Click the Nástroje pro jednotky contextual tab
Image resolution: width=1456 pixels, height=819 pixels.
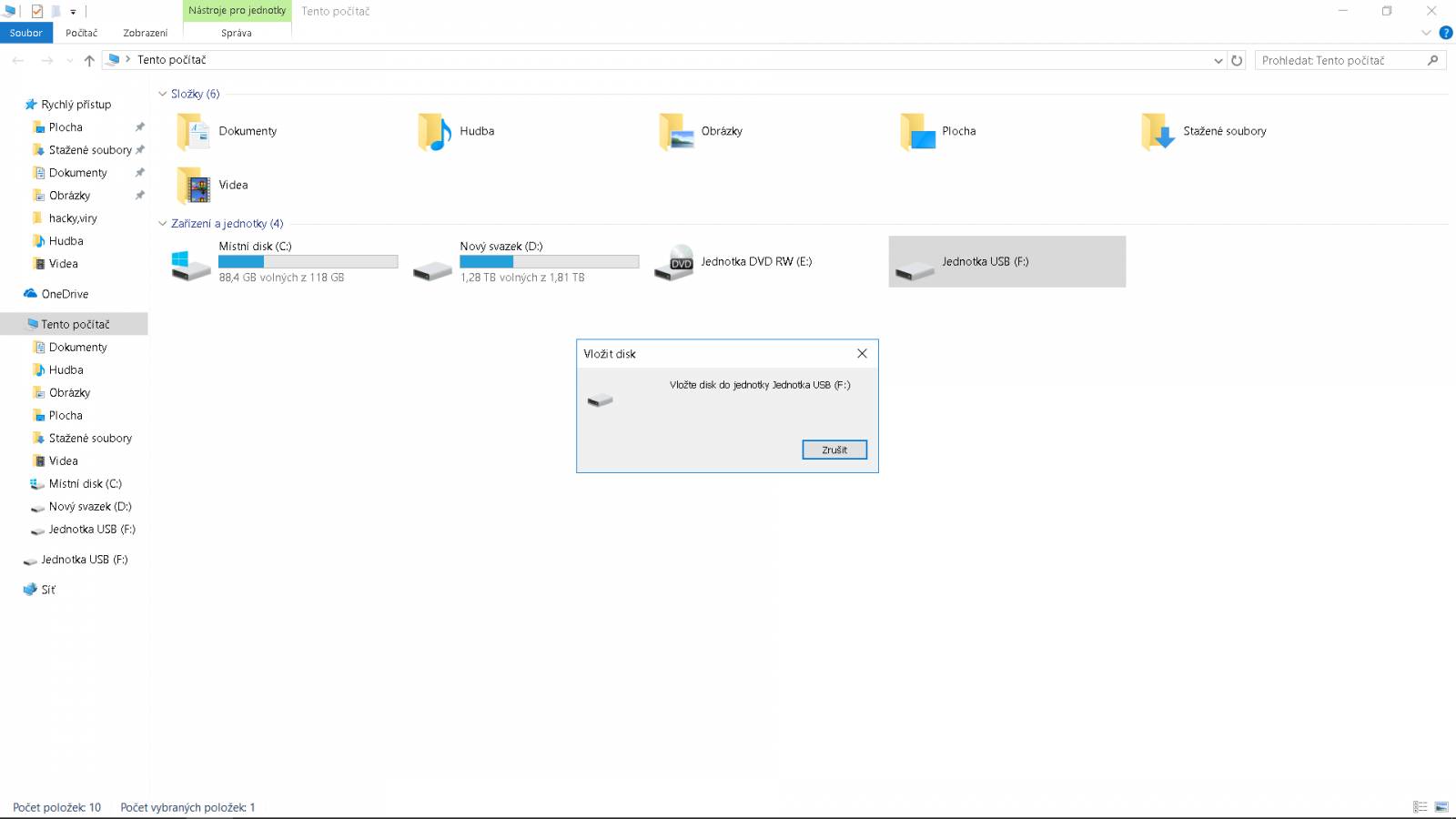pyautogui.click(x=238, y=11)
